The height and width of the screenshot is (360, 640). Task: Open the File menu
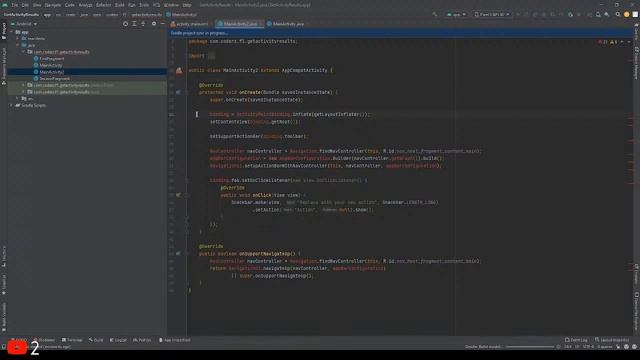point(15,5)
